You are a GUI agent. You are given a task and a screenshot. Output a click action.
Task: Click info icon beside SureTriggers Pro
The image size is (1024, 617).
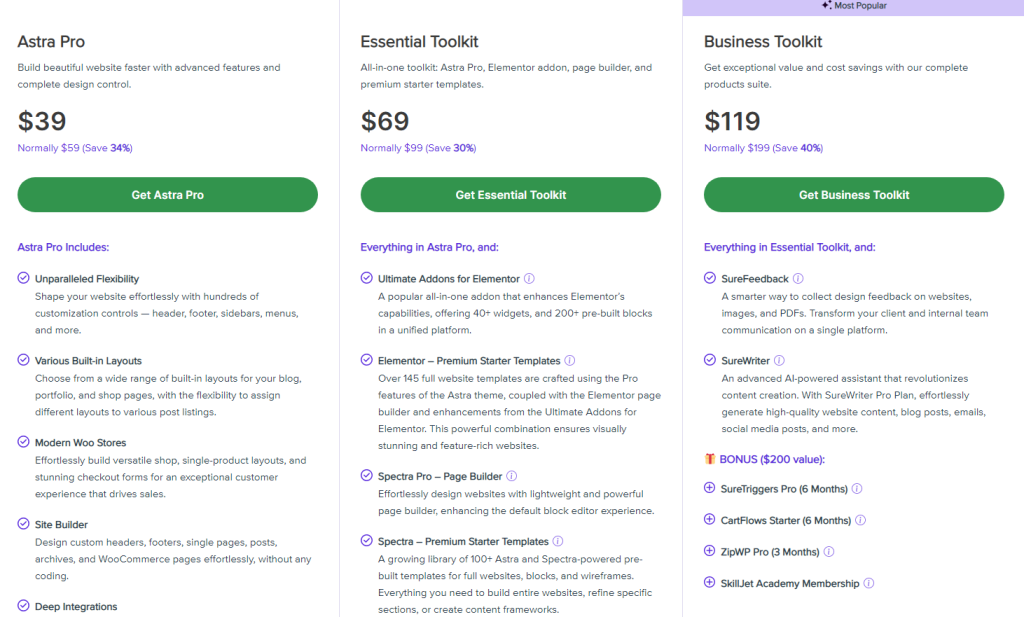tap(857, 489)
